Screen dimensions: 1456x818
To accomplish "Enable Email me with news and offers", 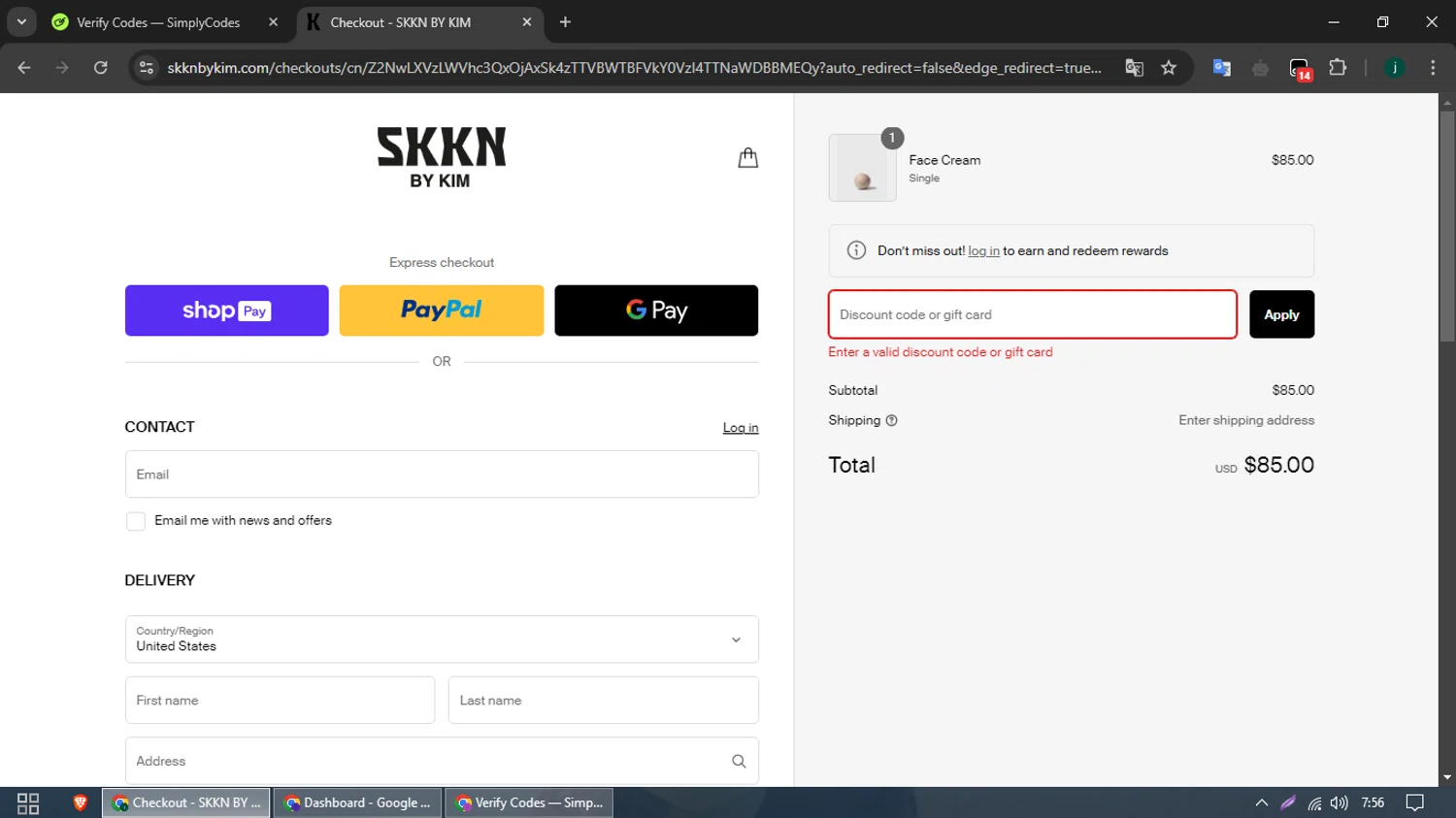I will [136, 521].
